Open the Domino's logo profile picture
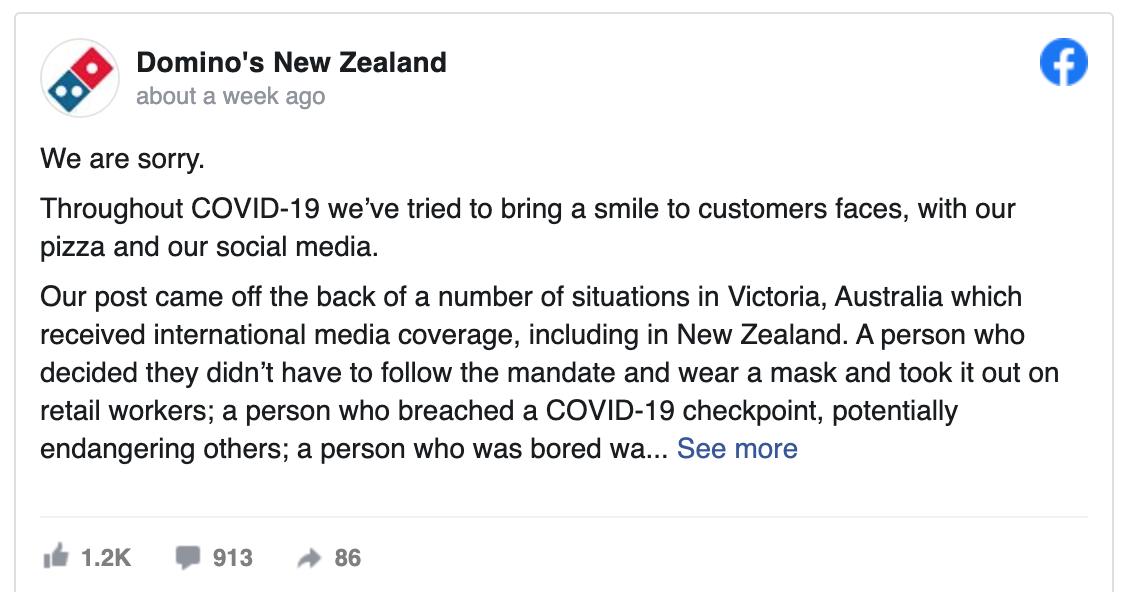The height and width of the screenshot is (592, 1136). pos(80,78)
